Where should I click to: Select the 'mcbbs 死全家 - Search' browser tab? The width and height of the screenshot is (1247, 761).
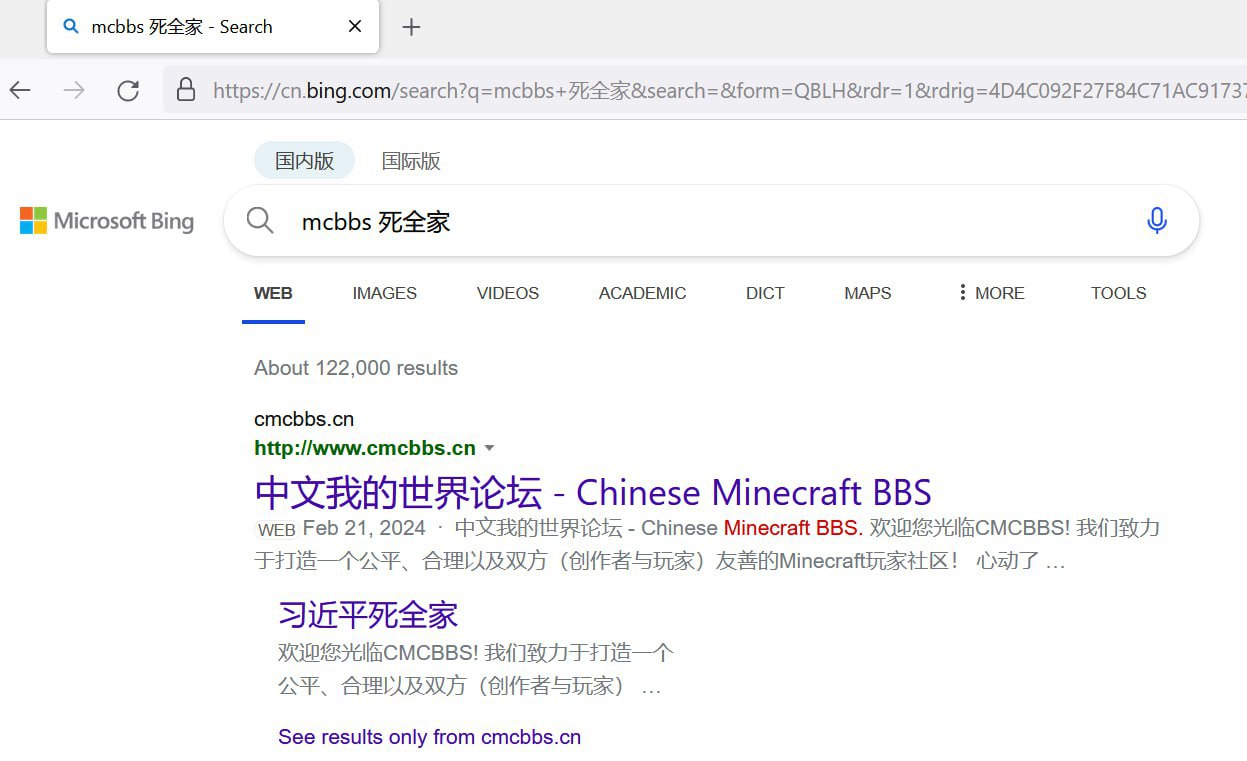pos(213,27)
